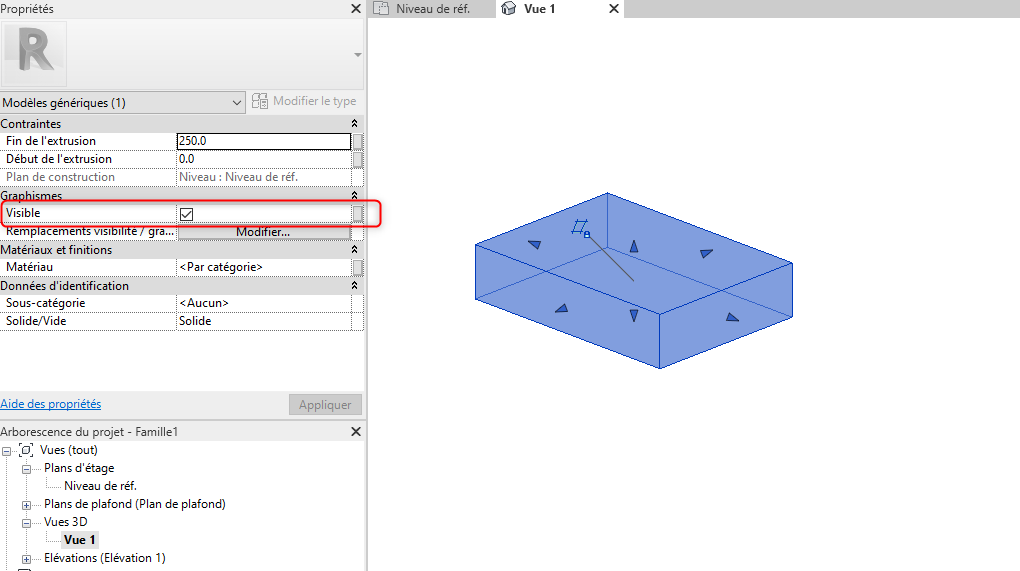
Task: Select Niveau de réf. in project browser
Action: [100, 486]
